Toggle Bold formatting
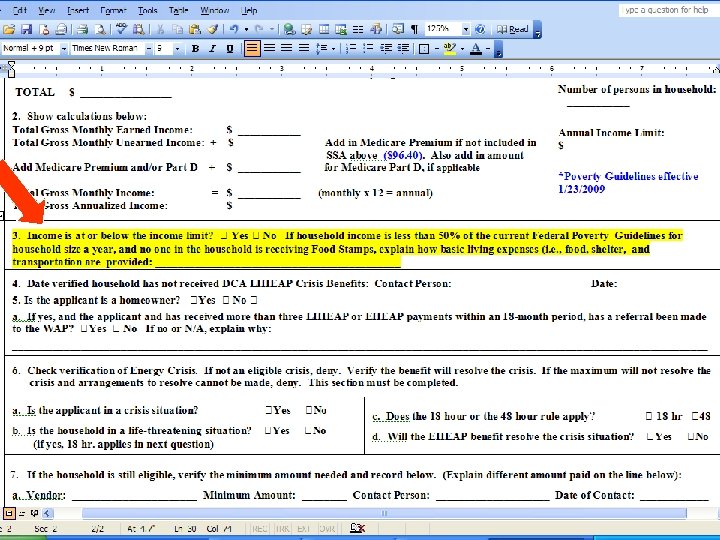The height and width of the screenshot is (540, 720). [x=195, y=48]
